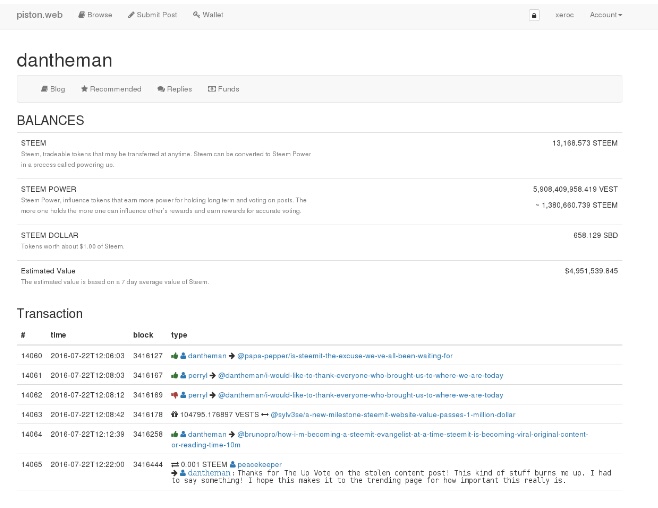Click the 'type' column header
Viewport: 658px width, 508px height.
(x=179, y=335)
